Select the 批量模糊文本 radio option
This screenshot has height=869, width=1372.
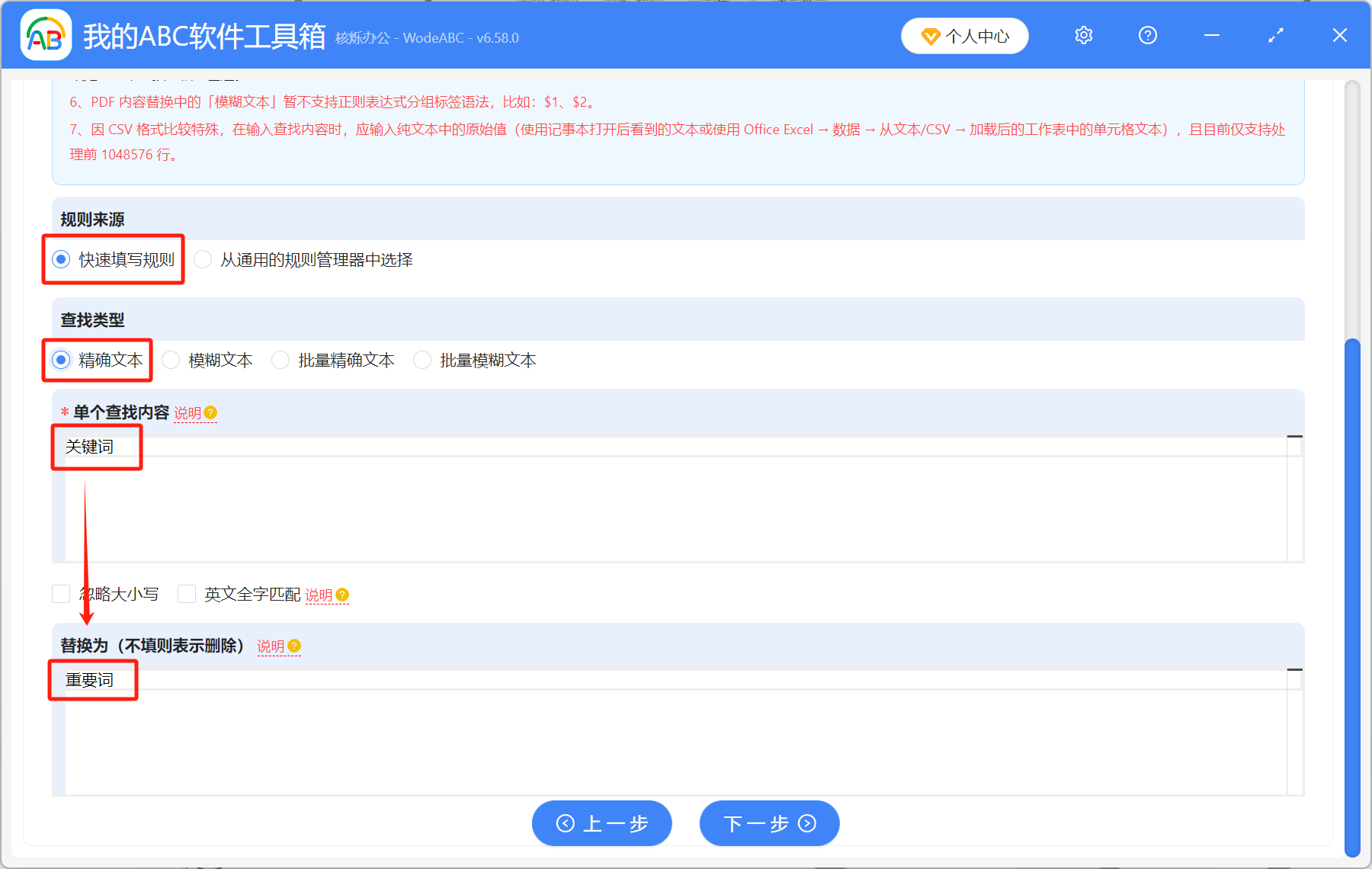422,360
